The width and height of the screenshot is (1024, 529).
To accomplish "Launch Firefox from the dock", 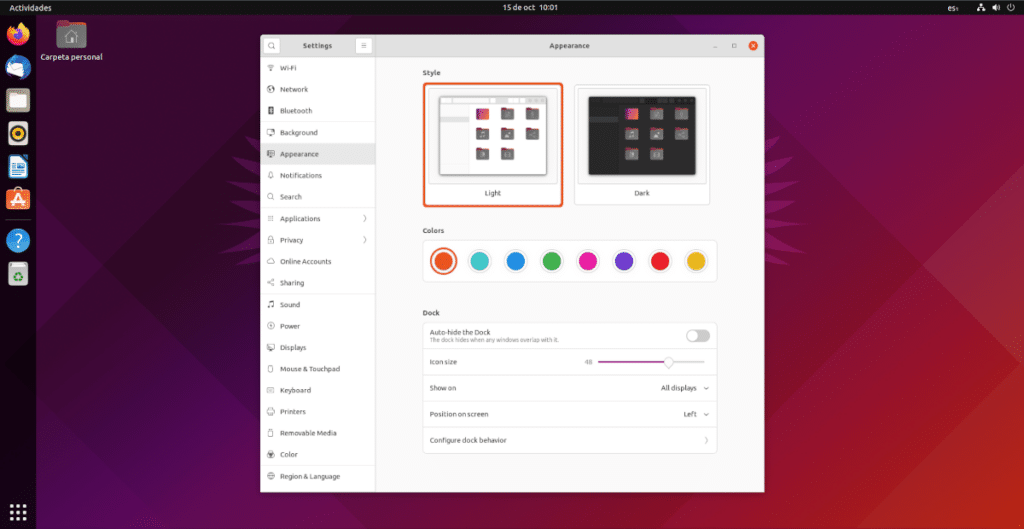I will click(x=18, y=34).
